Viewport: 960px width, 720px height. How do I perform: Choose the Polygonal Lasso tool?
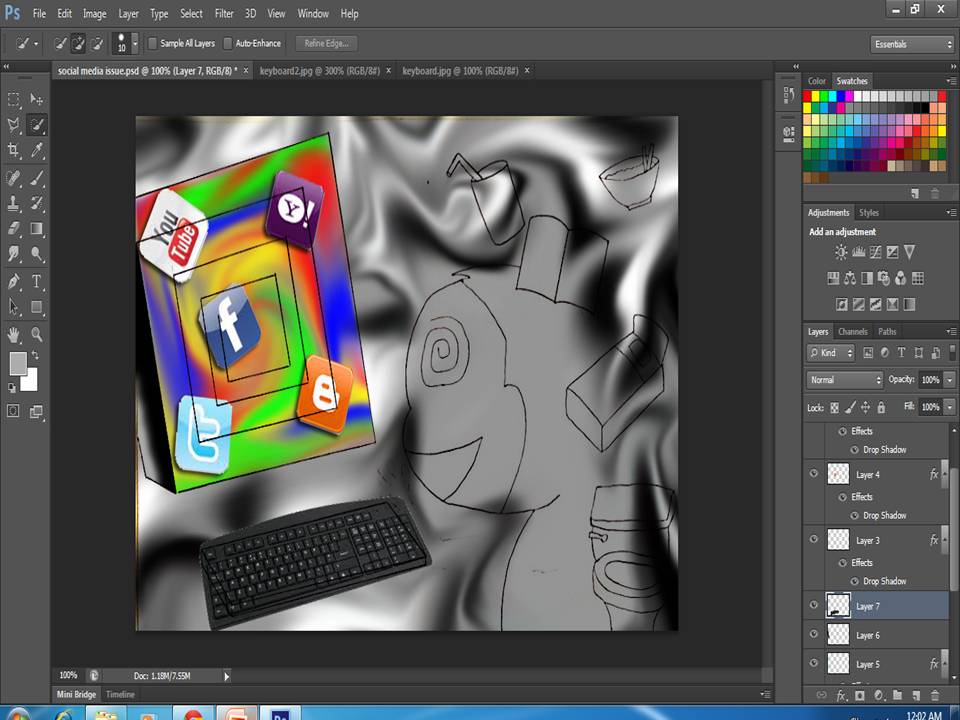pos(13,125)
